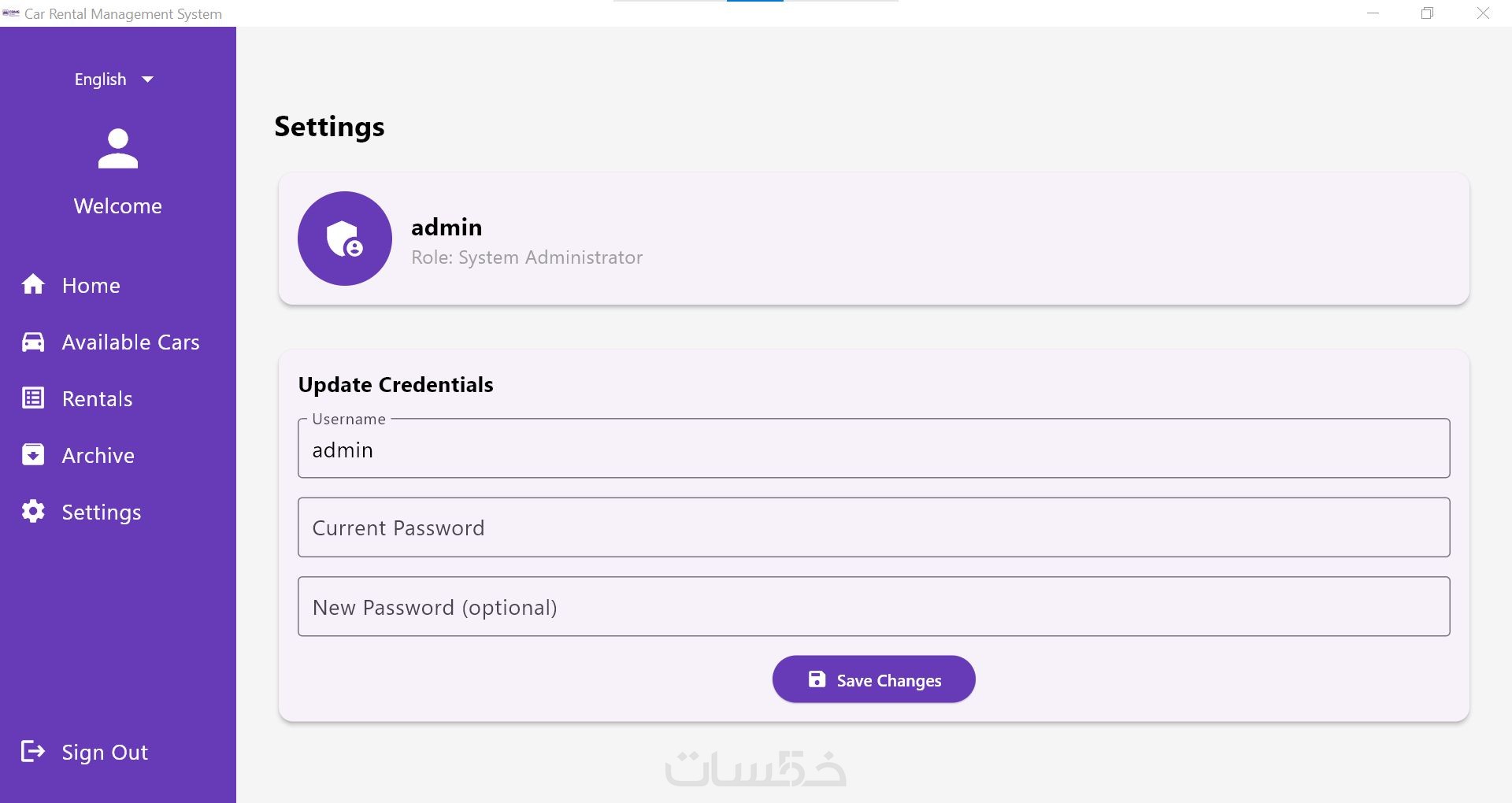Open the Rentals menu item
This screenshot has width=1512, height=803.
click(97, 399)
